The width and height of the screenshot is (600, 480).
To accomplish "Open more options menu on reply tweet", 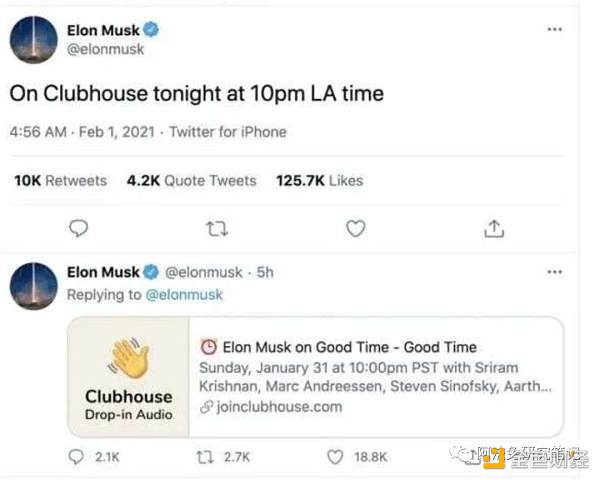I will [x=554, y=272].
